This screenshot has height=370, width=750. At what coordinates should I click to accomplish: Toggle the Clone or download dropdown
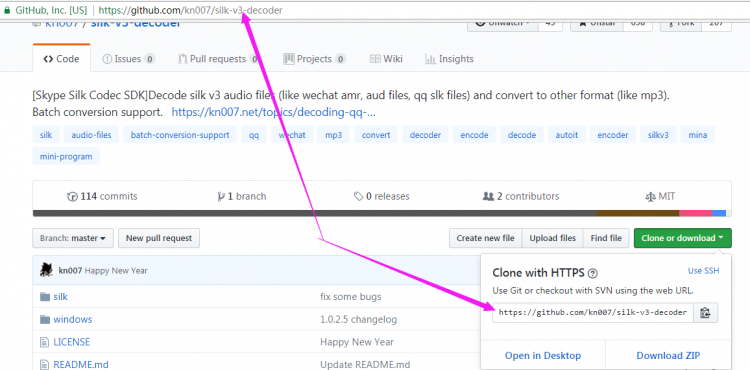(x=683, y=238)
